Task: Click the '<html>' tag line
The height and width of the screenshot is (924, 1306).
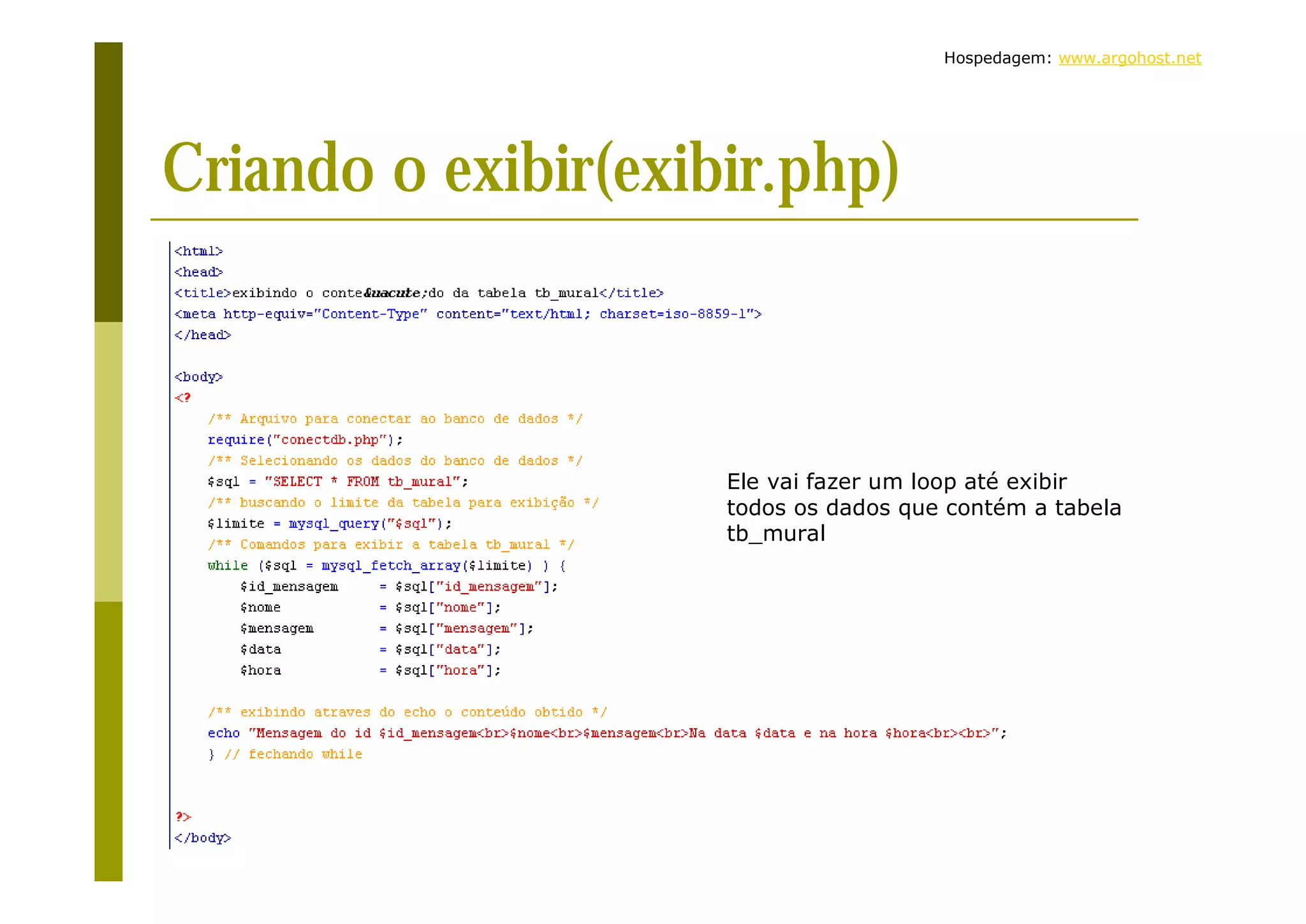Action: click(x=198, y=251)
